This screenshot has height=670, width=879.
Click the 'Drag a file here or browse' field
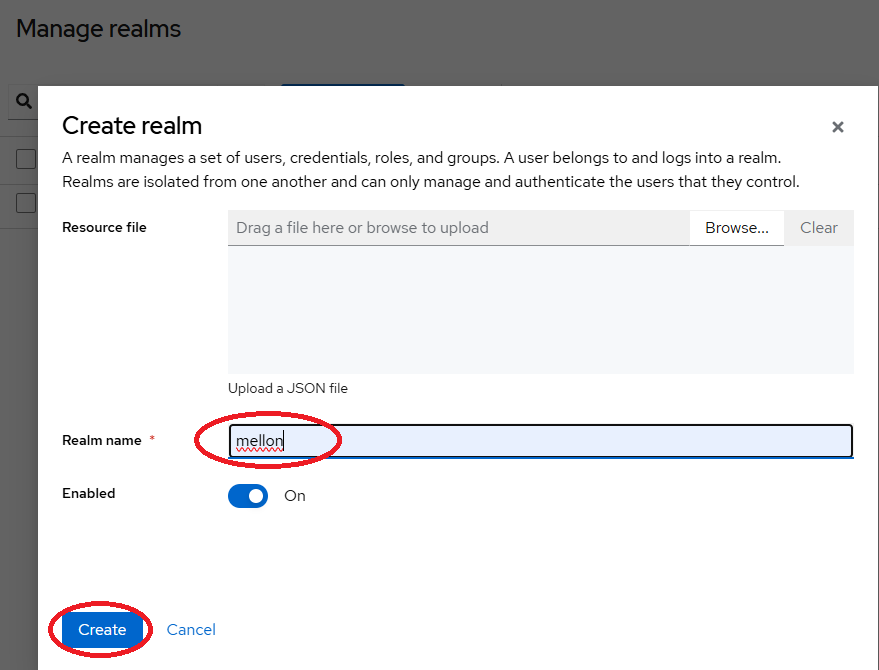pos(459,228)
